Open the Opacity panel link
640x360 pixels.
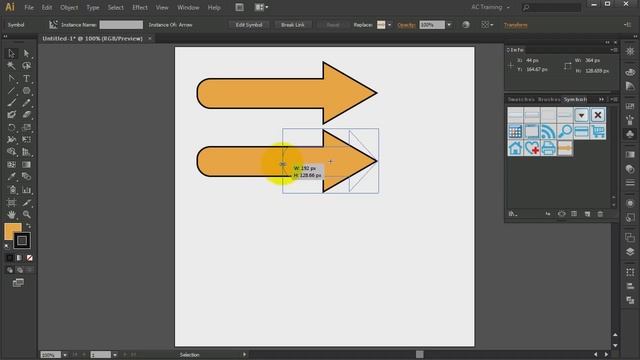point(406,25)
